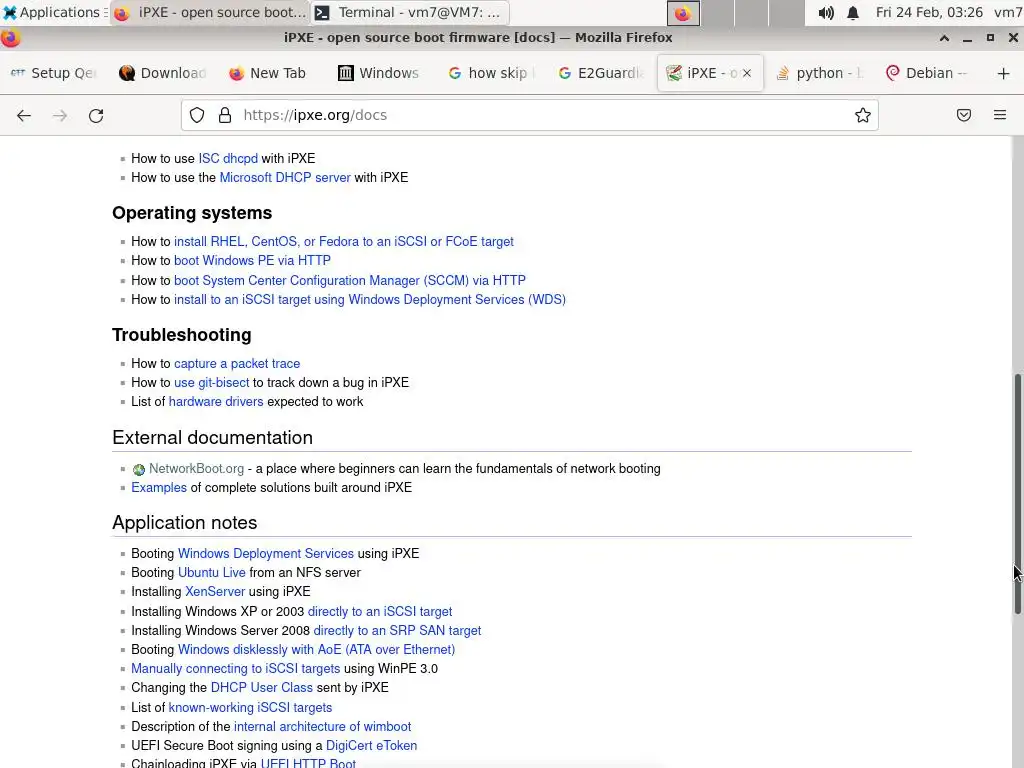The image size is (1024, 768).
Task: Switch to the python Stack Overflow tab
Action: (820, 73)
